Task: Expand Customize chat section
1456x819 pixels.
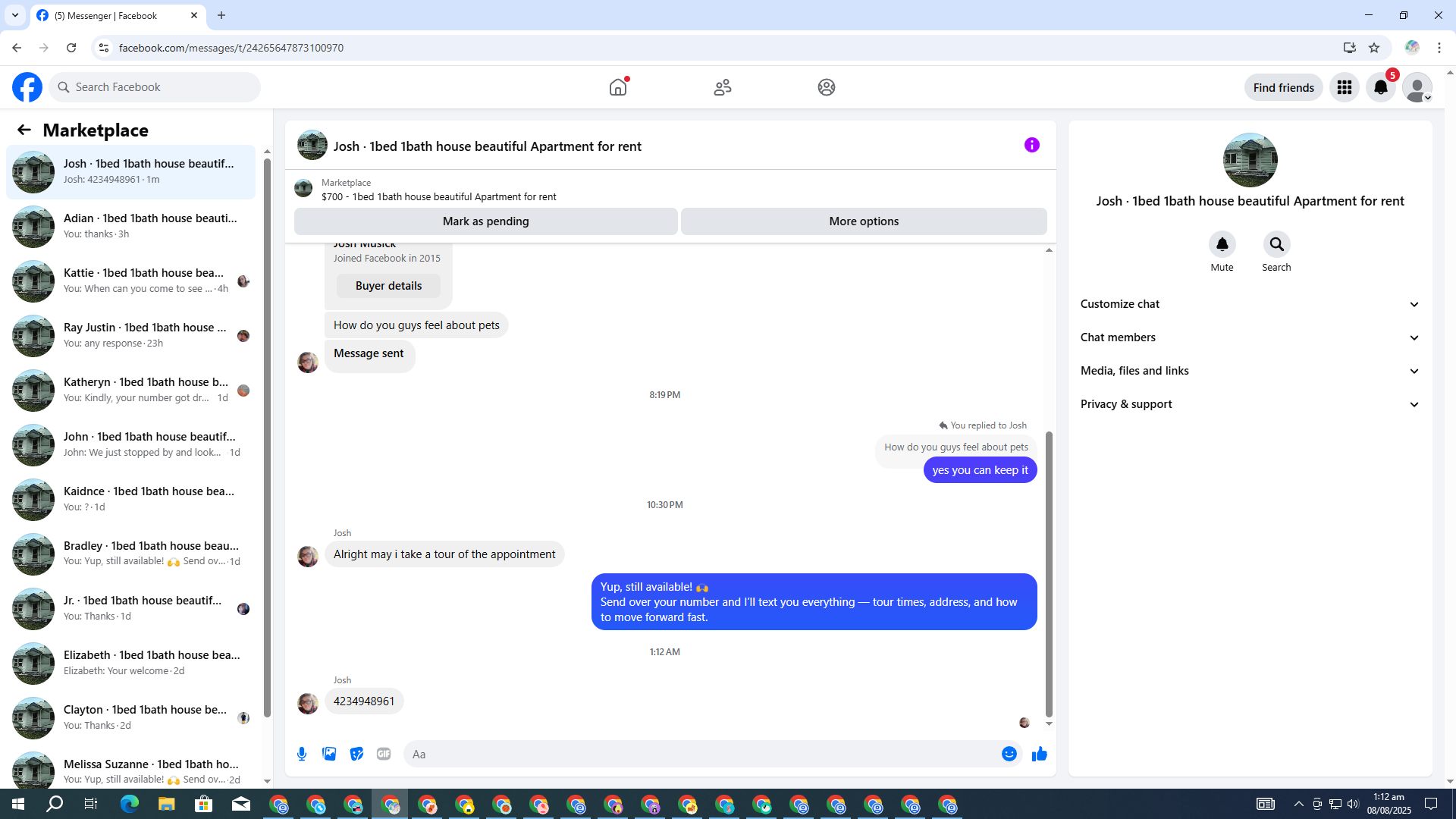Action: (x=1249, y=304)
